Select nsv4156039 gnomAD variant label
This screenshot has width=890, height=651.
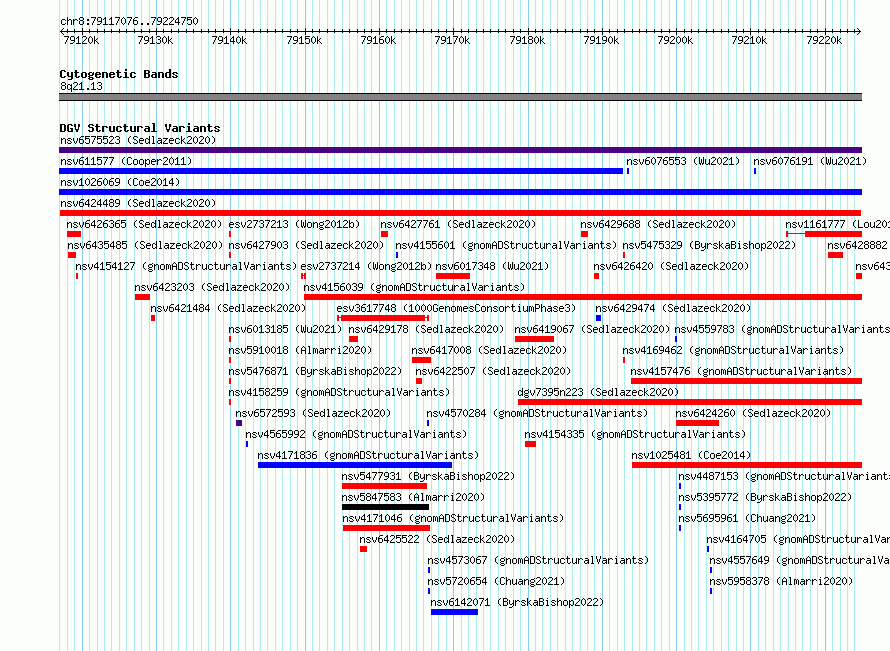pyautogui.click(x=414, y=287)
